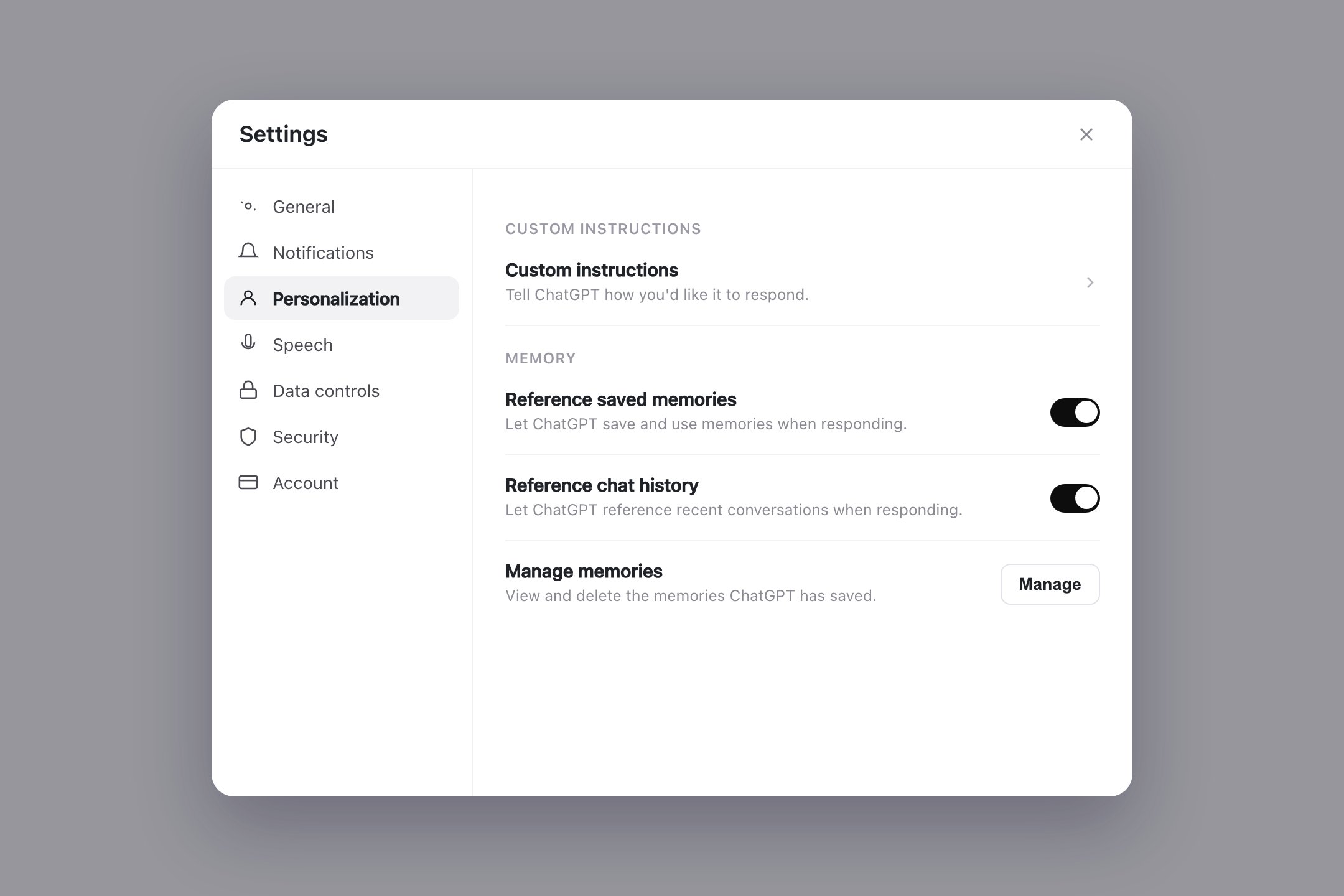The image size is (1344, 896).
Task: Click the Security shield icon
Action: 248,436
